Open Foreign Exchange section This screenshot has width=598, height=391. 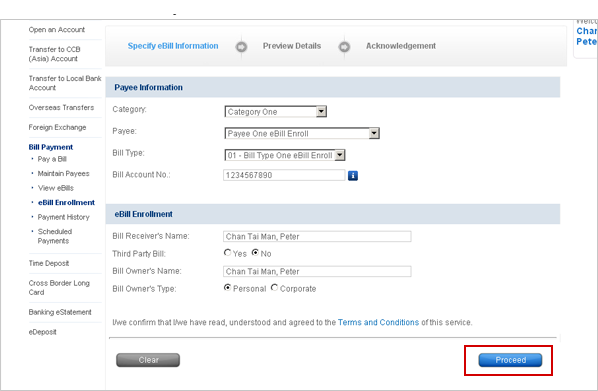(x=58, y=127)
